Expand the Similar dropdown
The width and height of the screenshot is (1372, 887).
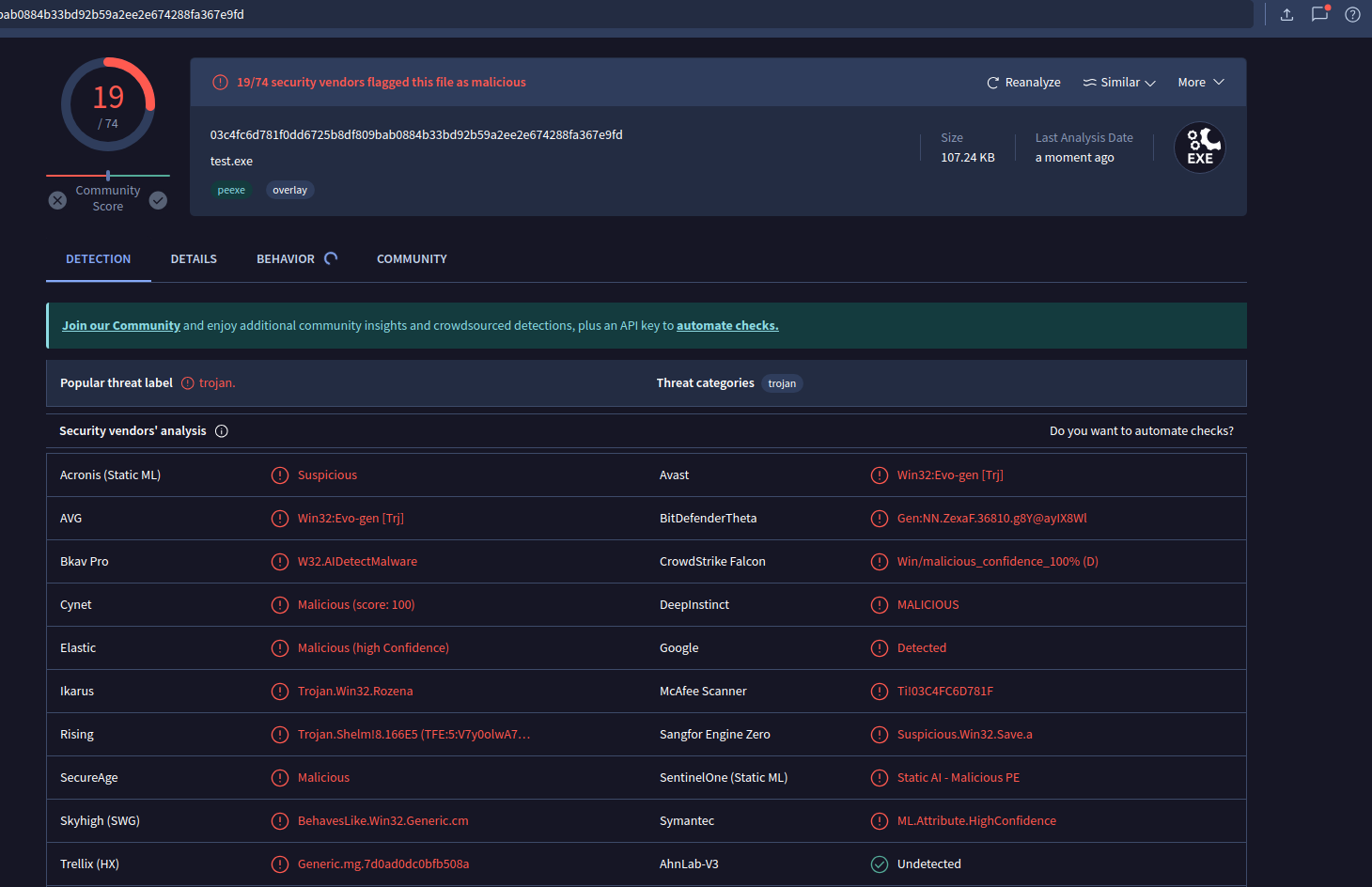click(x=1119, y=83)
